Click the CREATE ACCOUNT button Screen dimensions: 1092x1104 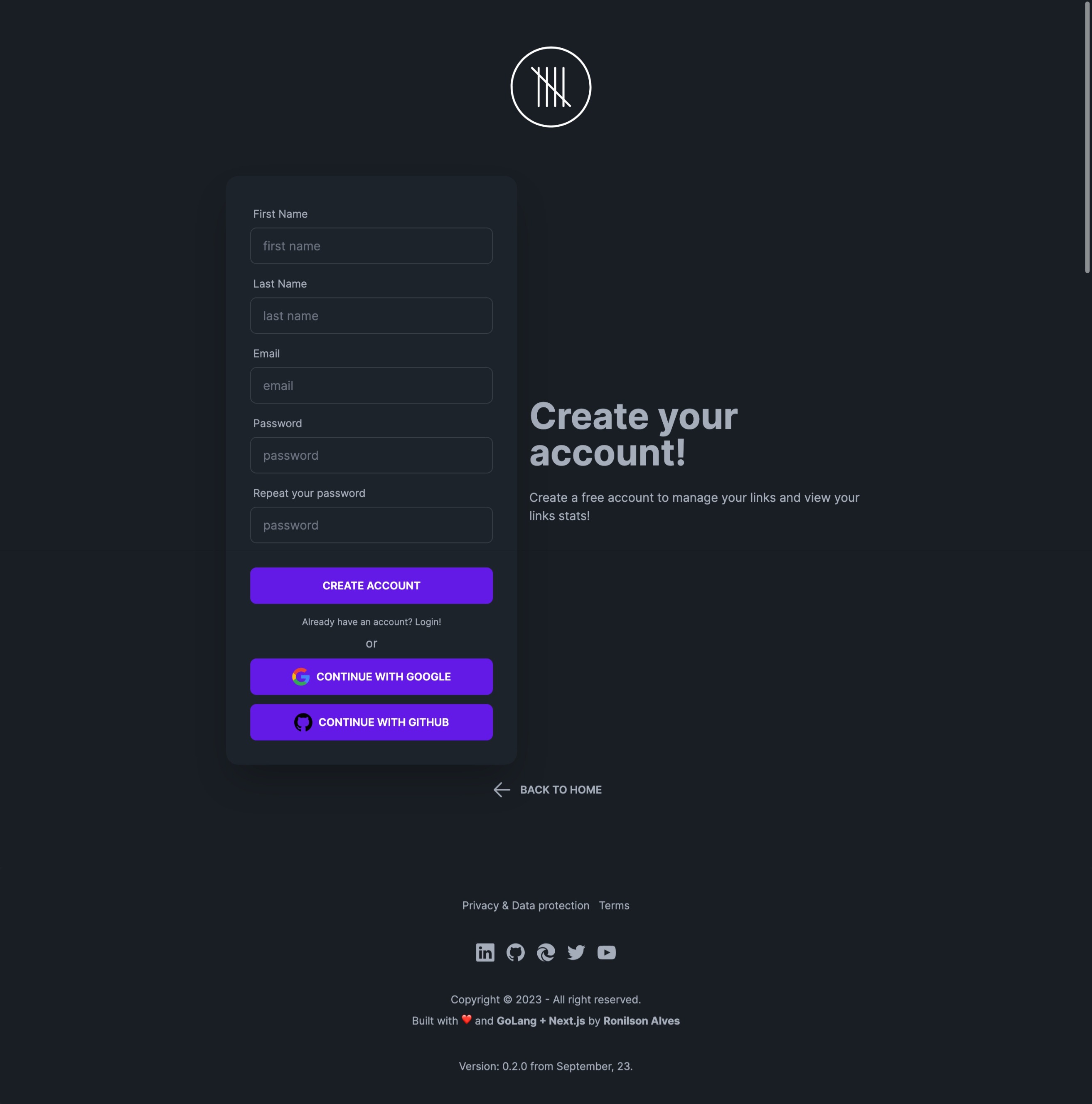coord(371,585)
